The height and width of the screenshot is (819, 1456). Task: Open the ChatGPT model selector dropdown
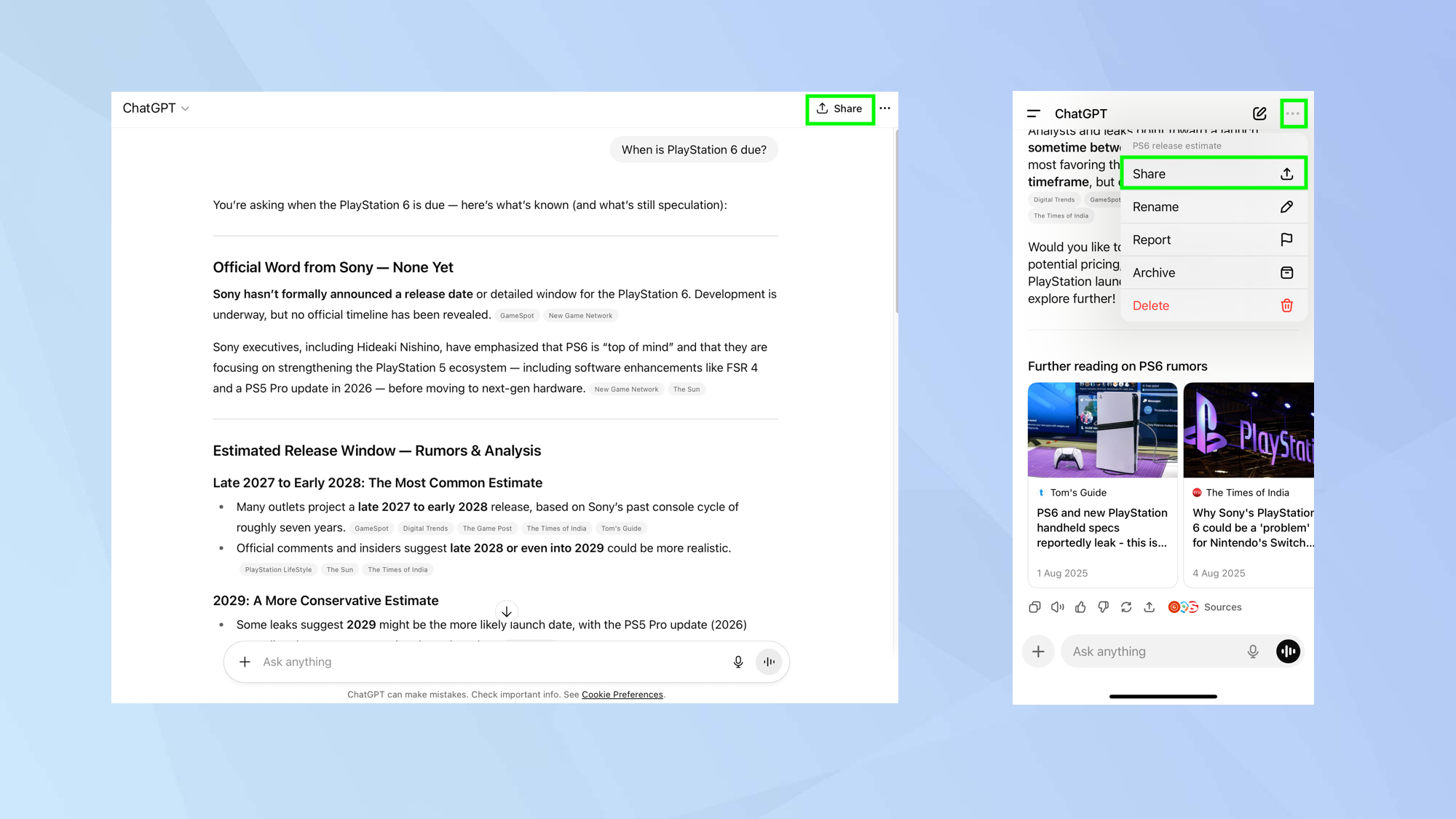(155, 108)
